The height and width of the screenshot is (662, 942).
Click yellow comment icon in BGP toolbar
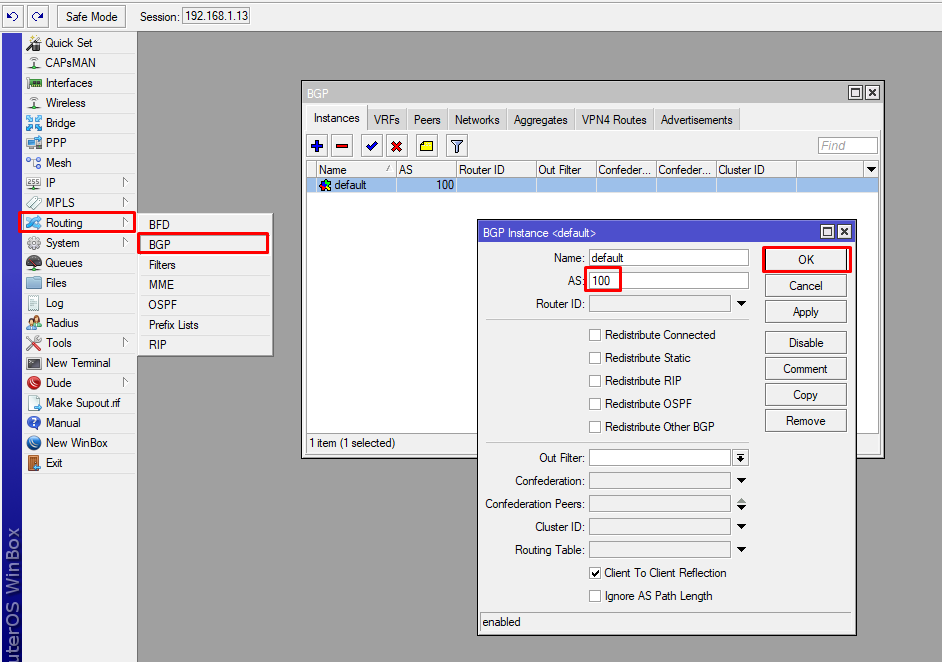pos(427,146)
